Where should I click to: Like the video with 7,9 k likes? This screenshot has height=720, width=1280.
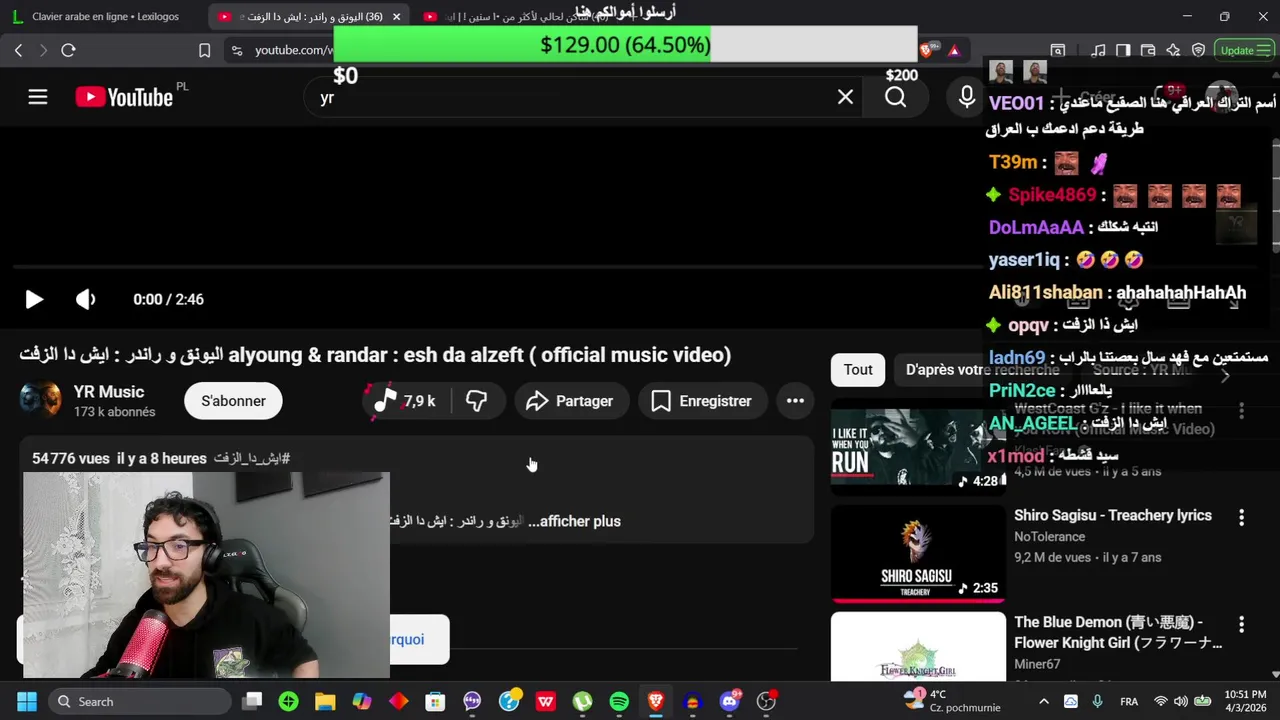pos(406,401)
